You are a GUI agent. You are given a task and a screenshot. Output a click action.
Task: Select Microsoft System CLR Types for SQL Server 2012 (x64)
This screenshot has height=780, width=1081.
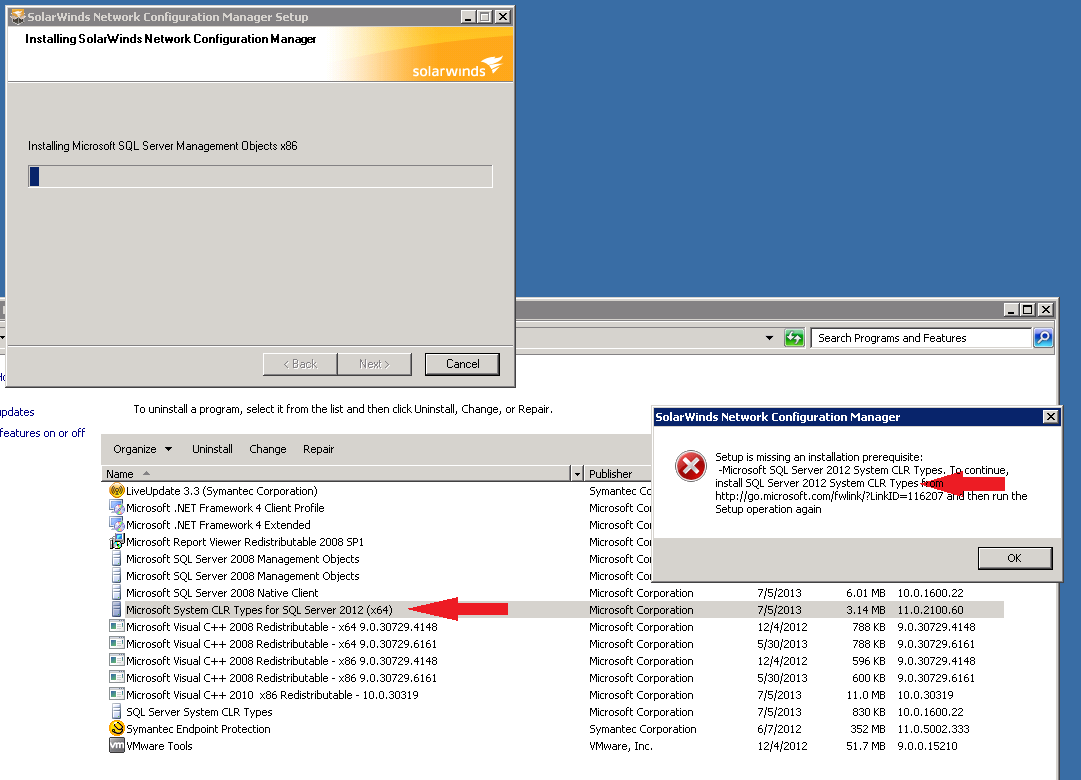click(x=259, y=610)
